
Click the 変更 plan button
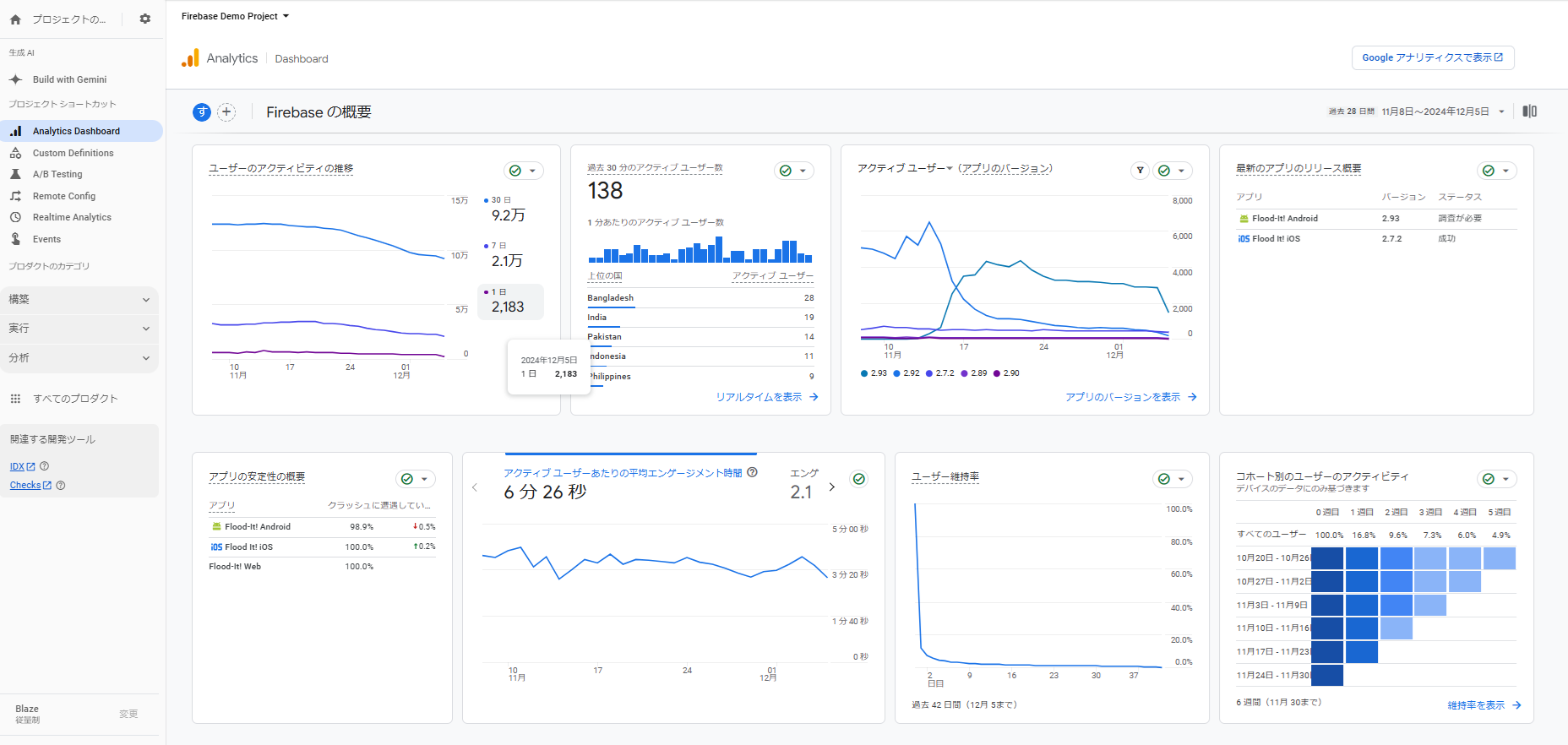[x=128, y=714]
